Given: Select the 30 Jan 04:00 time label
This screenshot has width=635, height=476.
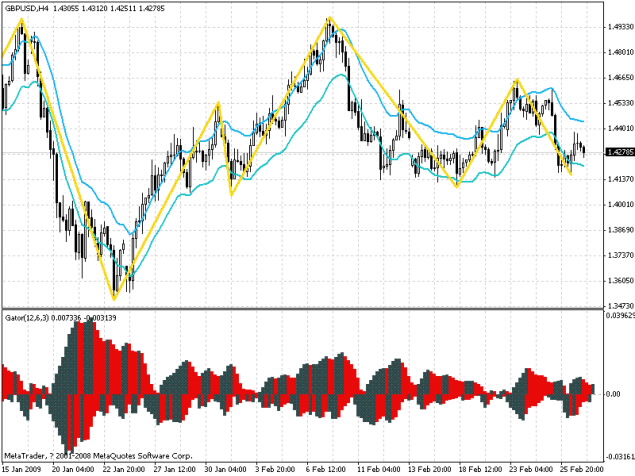Looking at the screenshot, I should [226, 469].
